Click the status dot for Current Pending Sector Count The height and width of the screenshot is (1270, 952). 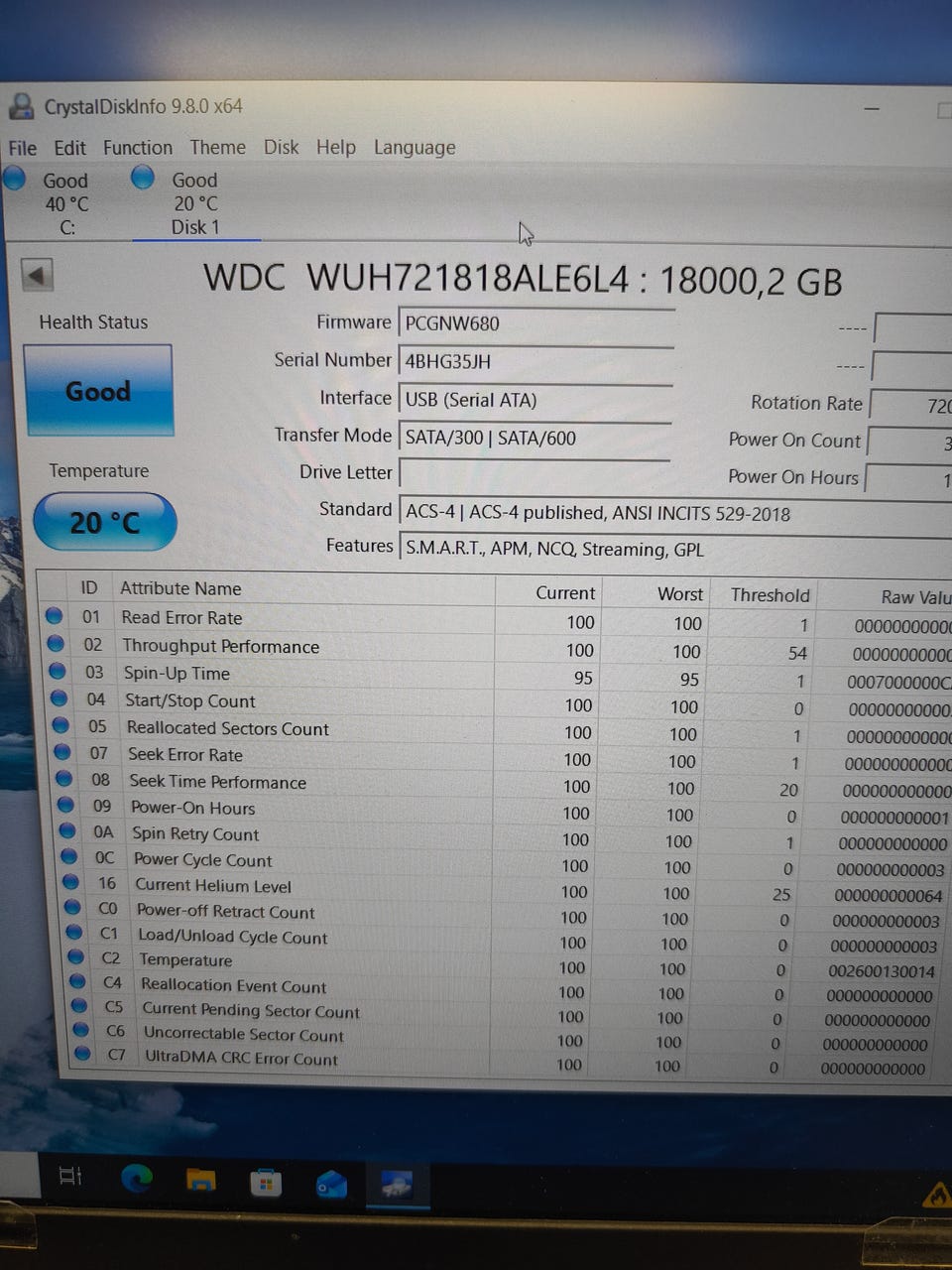(x=80, y=1005)
